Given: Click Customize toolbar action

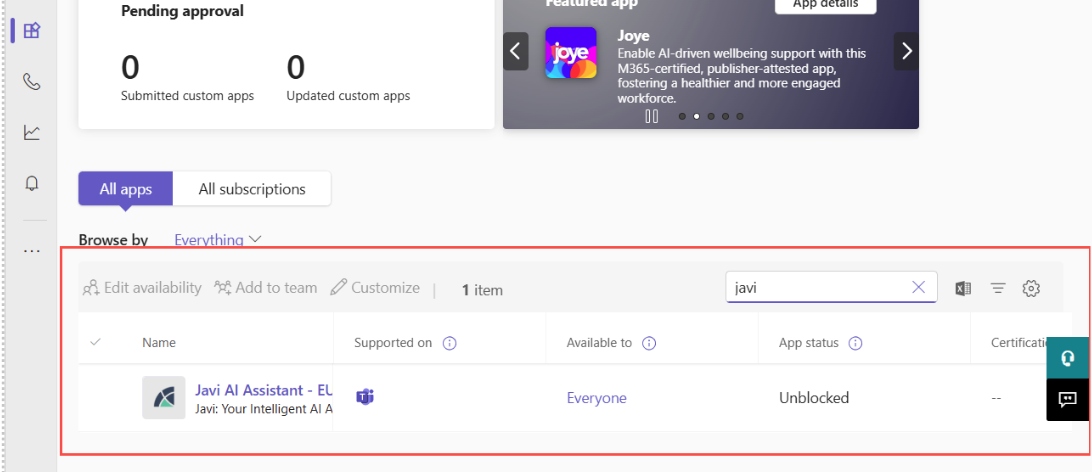Looking at the screenshot, I should [375, 288].
